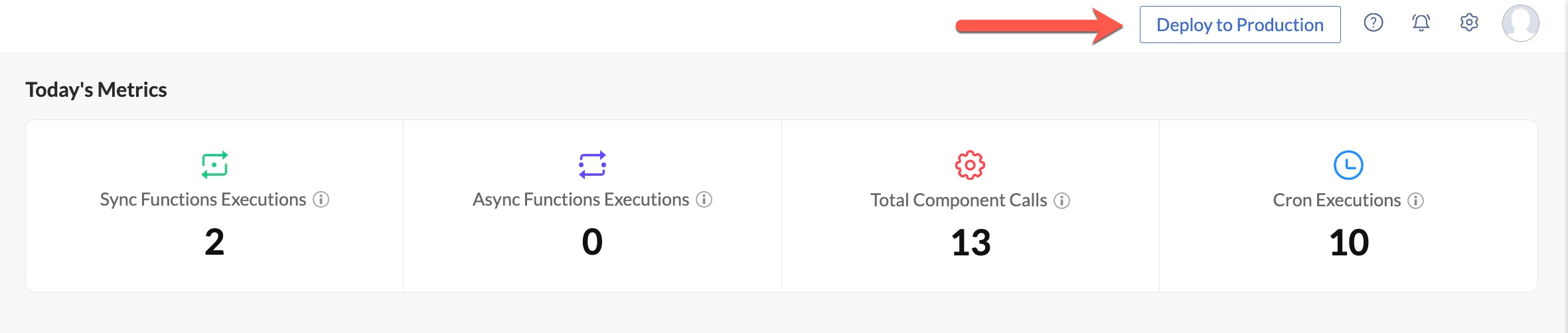
Task: Click the purple Async Functions loop icon
Action: (x=592, y=165)
